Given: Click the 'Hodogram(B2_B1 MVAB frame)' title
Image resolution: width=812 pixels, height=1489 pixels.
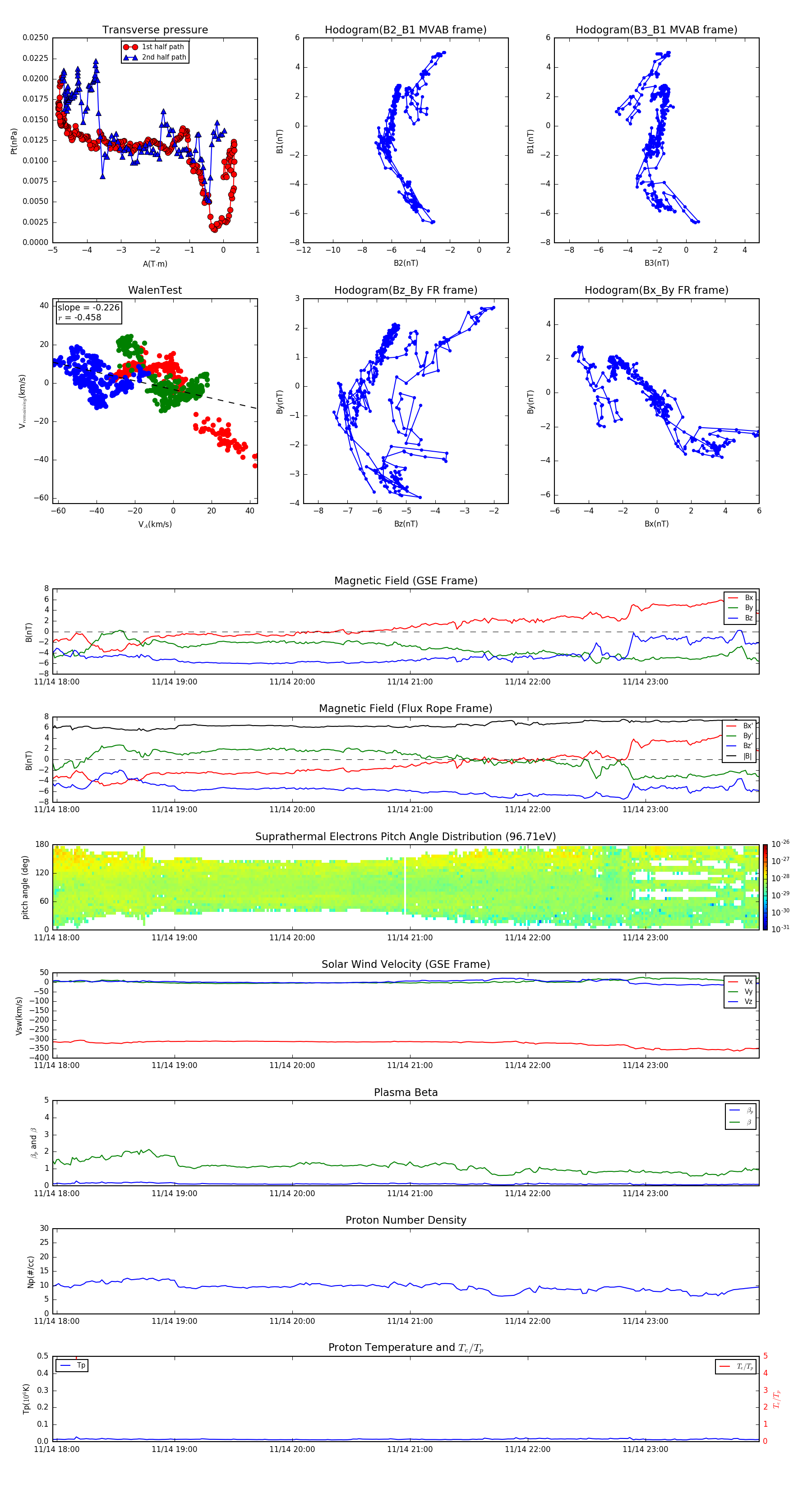Looking at the screenshot, I should [x=406, y=30].
